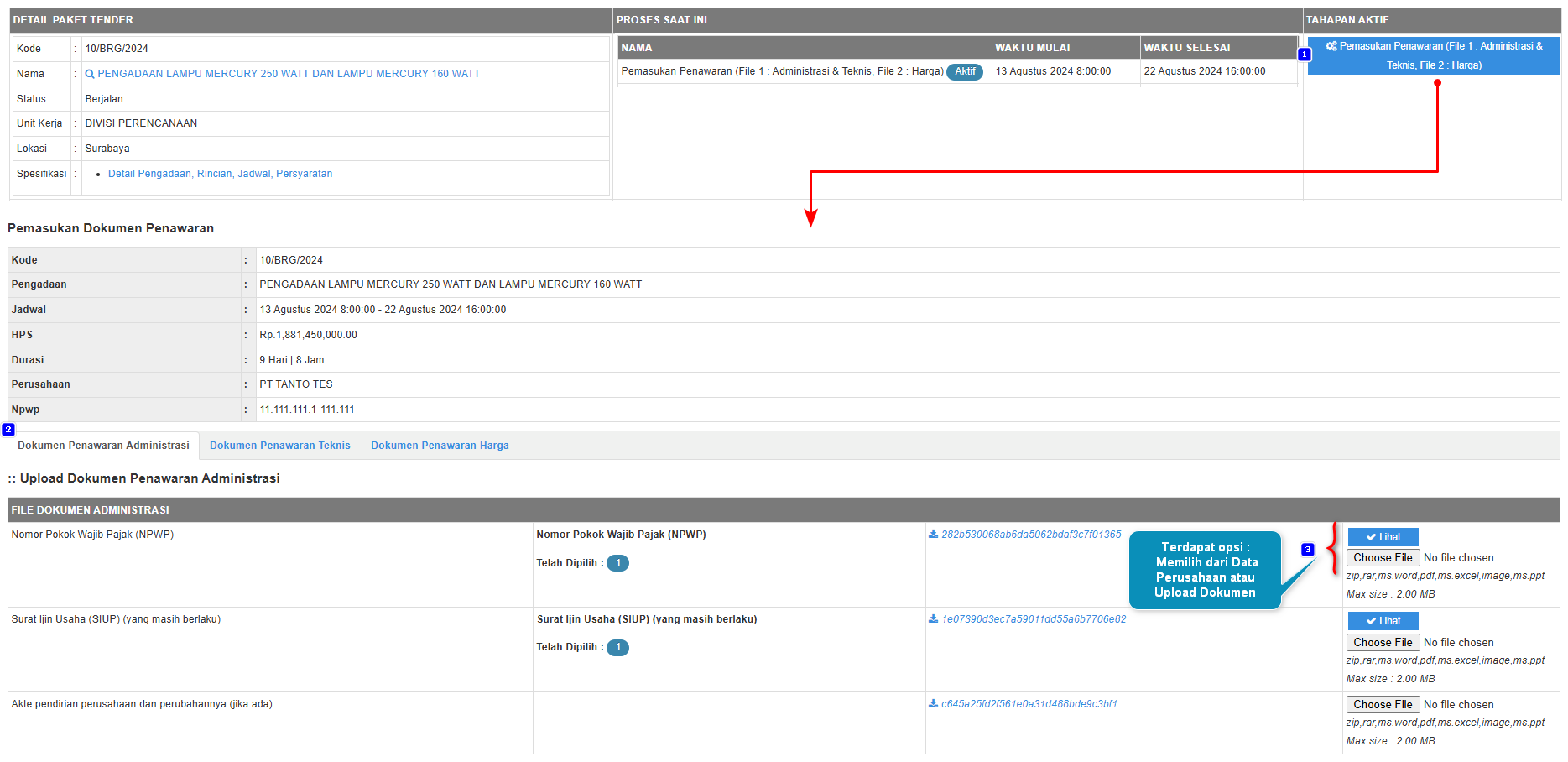This screenshot has height=762, width=1568.
Task: Switch to Dokumen Penawaran Teknis tab
Action: click(279, 446)
